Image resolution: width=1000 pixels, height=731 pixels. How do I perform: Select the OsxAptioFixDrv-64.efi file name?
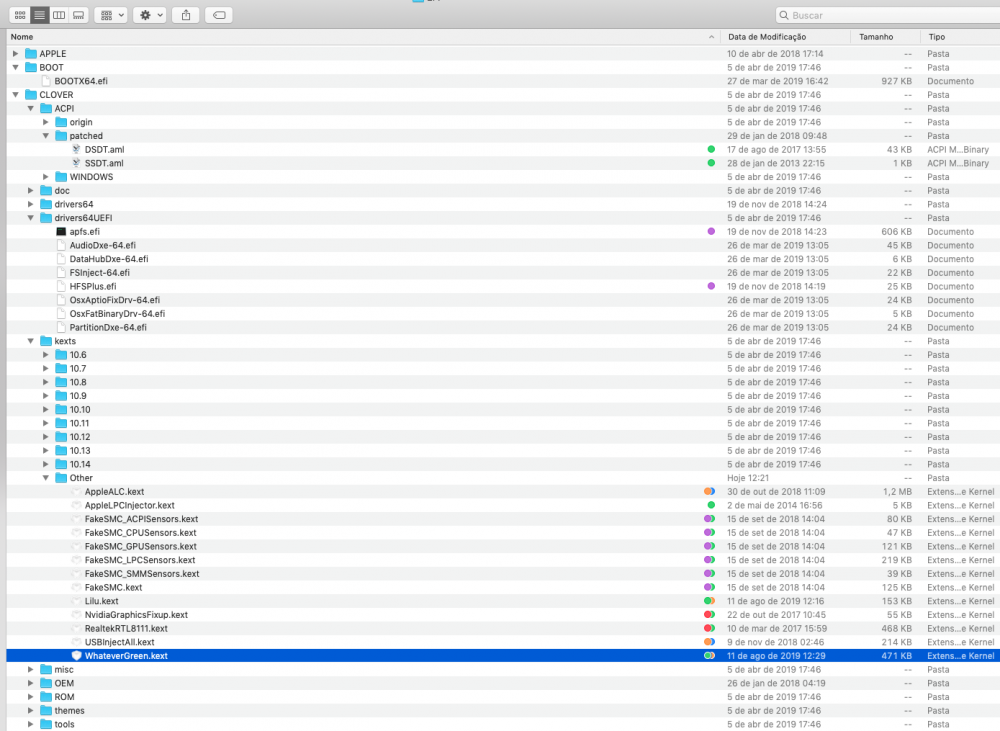point(115,300)
